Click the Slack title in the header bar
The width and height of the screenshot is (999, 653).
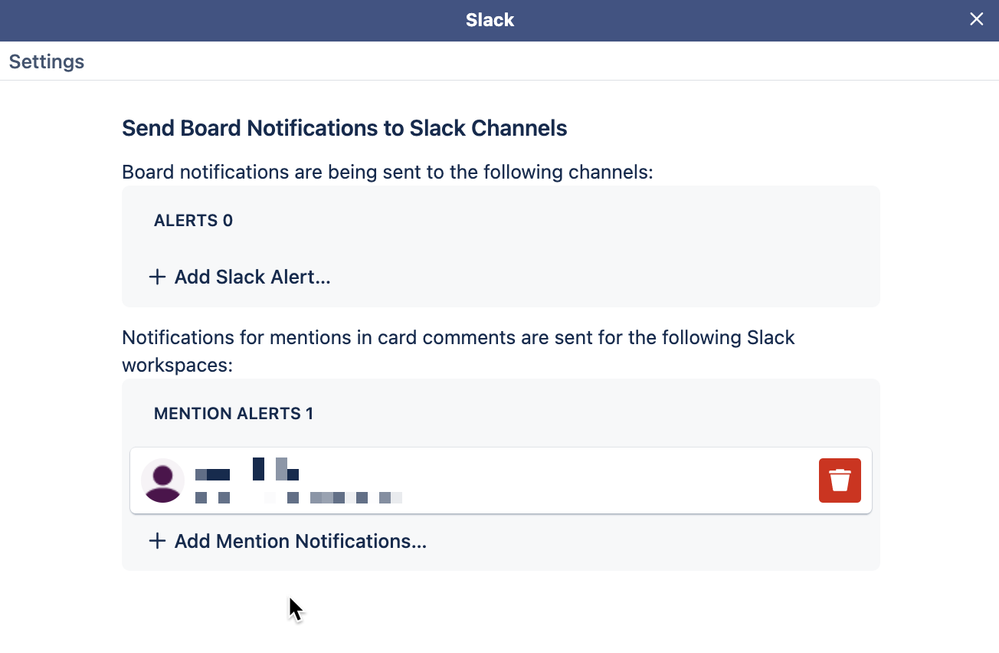(489, 20)
